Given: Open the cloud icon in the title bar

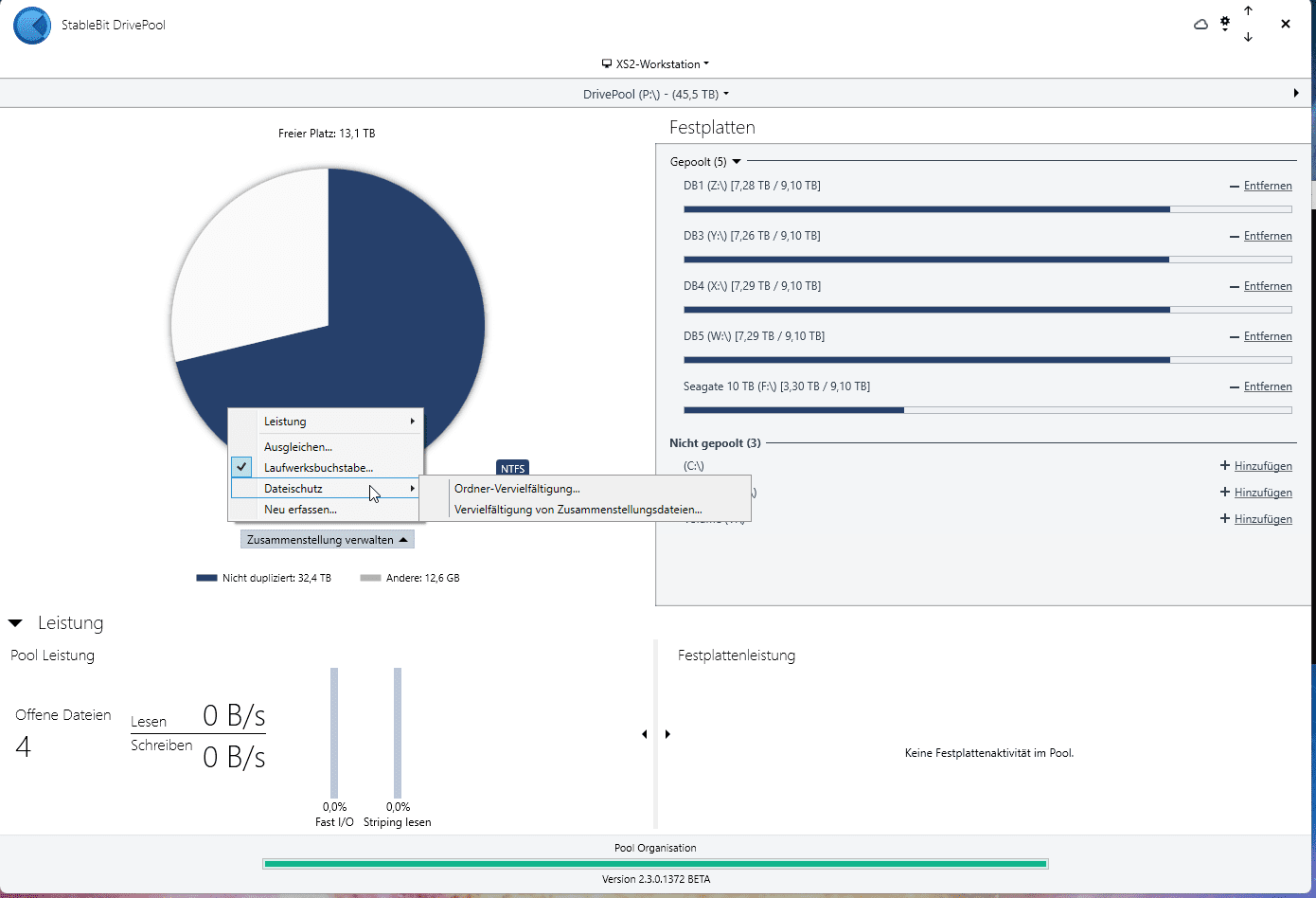Looking at the screenshot, I should click(x=1200, y=25).
